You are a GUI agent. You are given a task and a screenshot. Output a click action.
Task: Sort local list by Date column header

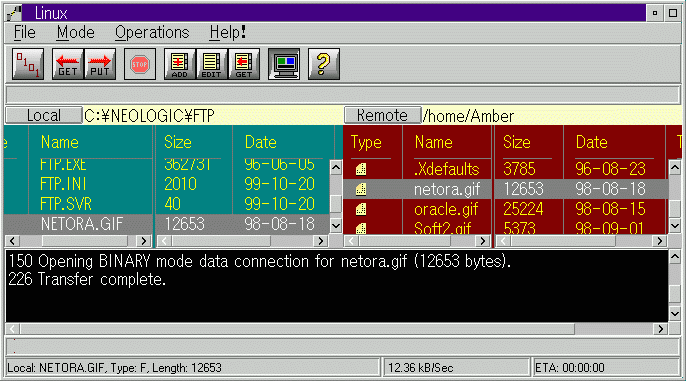261,142
